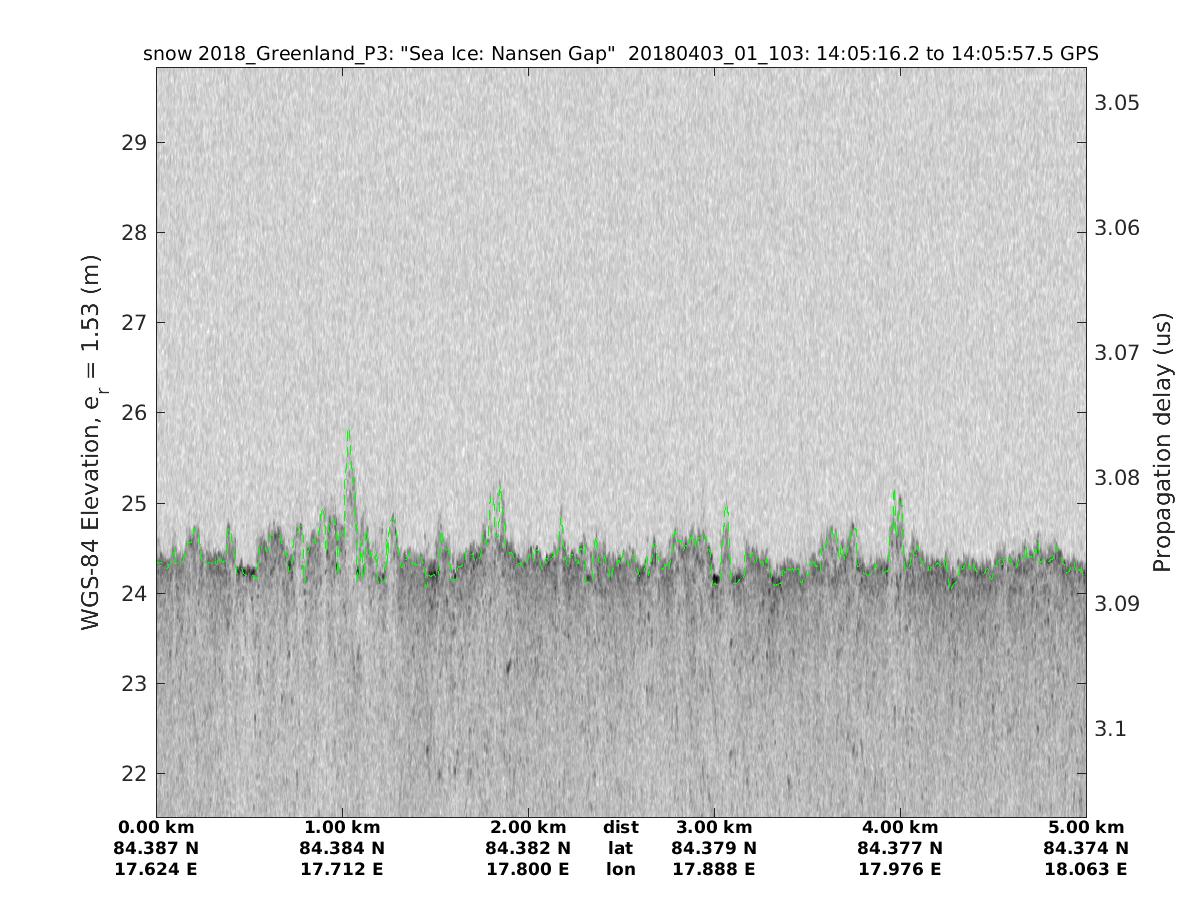This screenshot has width=1200, height=900.
Task: Click the 22 elevation tick label
Action: click(133, 774)
